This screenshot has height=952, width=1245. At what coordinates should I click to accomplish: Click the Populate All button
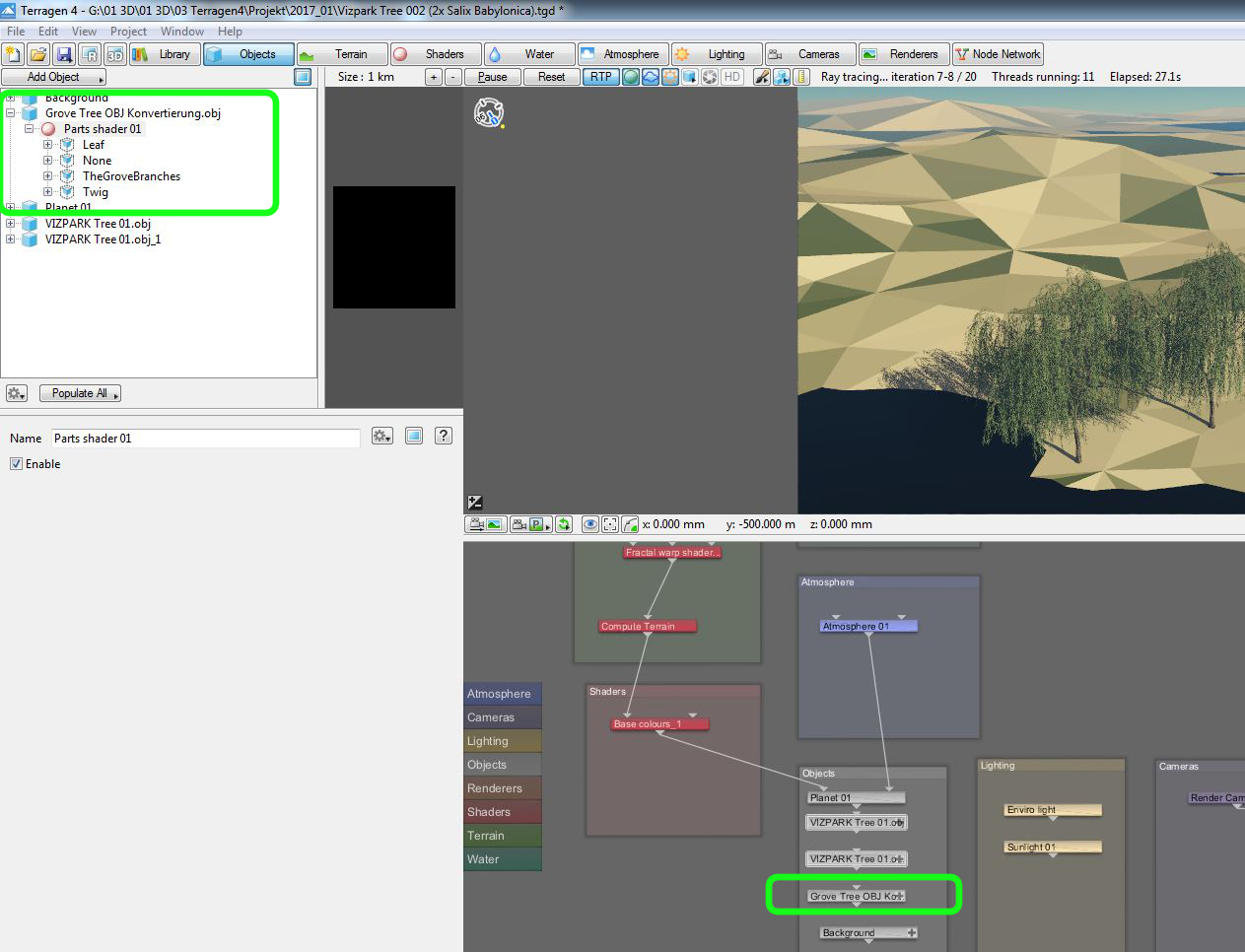coord(80,393)
